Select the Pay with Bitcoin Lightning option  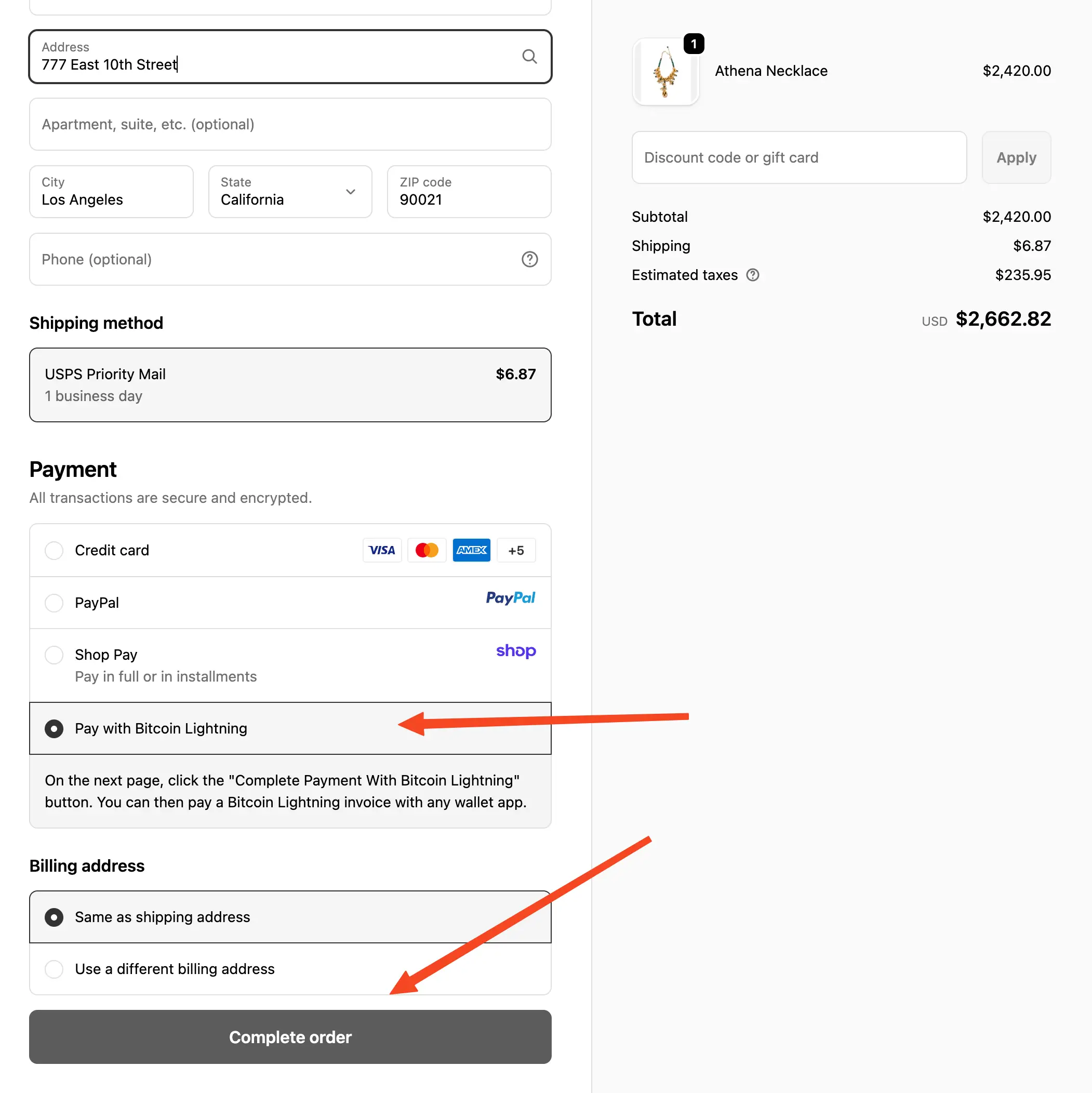click(x=54, y=729)
